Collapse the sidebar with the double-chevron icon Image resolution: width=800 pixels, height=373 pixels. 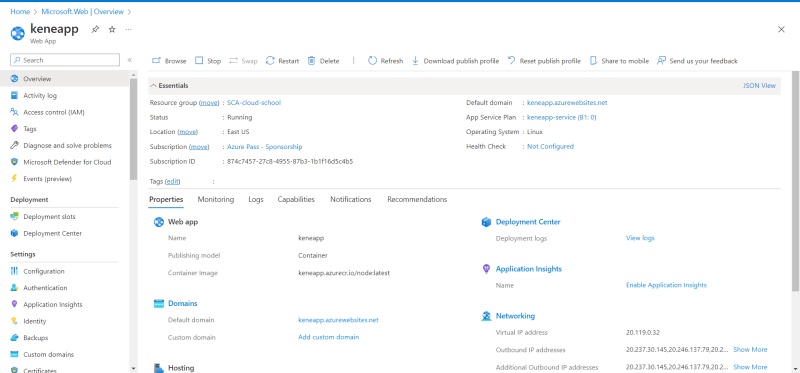pos(130,60)
